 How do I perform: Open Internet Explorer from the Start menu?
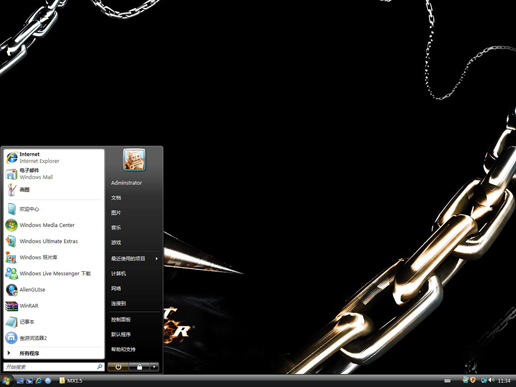[54, 157]
